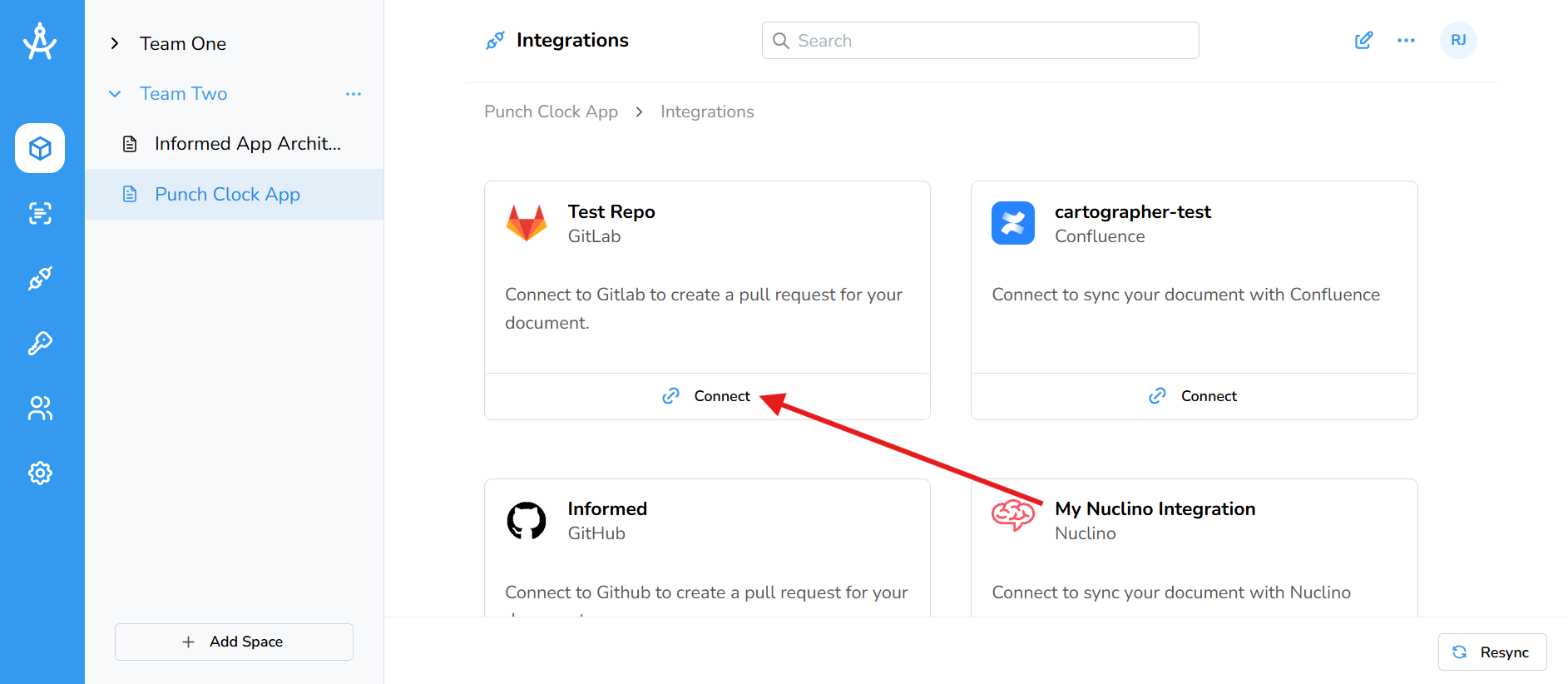Click the Informed card title

pos(607,508)
